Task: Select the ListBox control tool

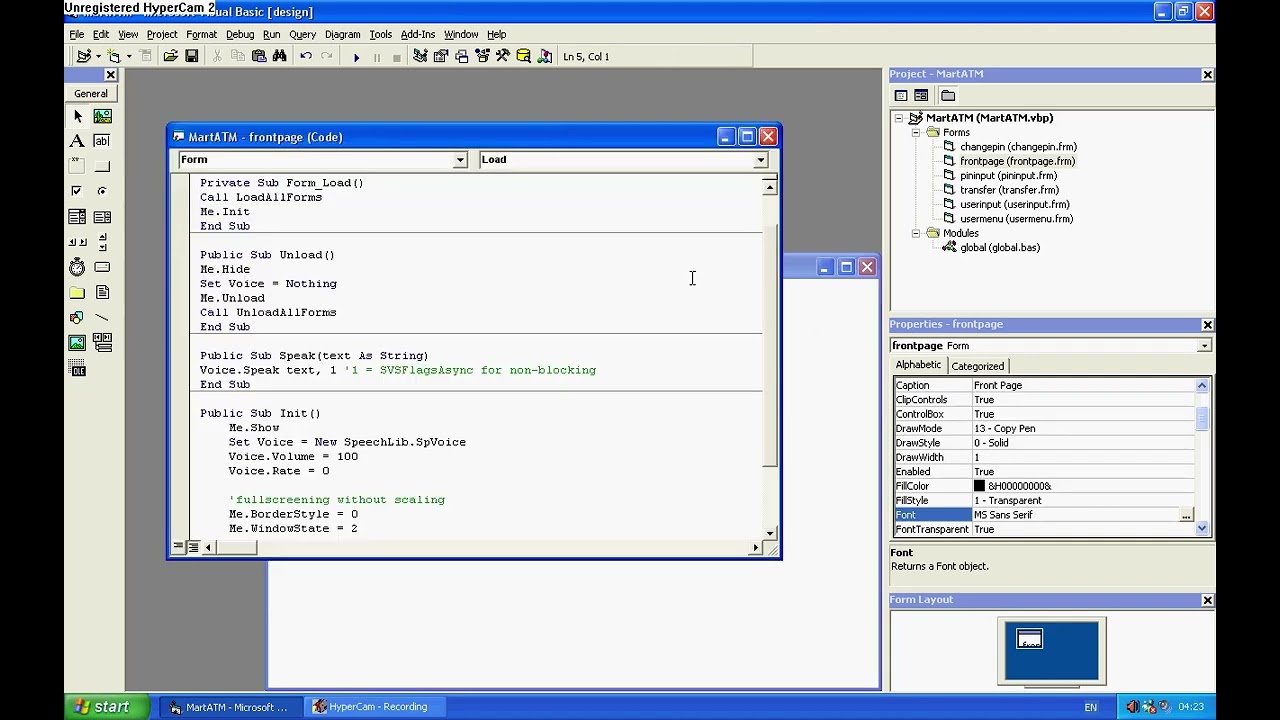Action: click(102, 217)
